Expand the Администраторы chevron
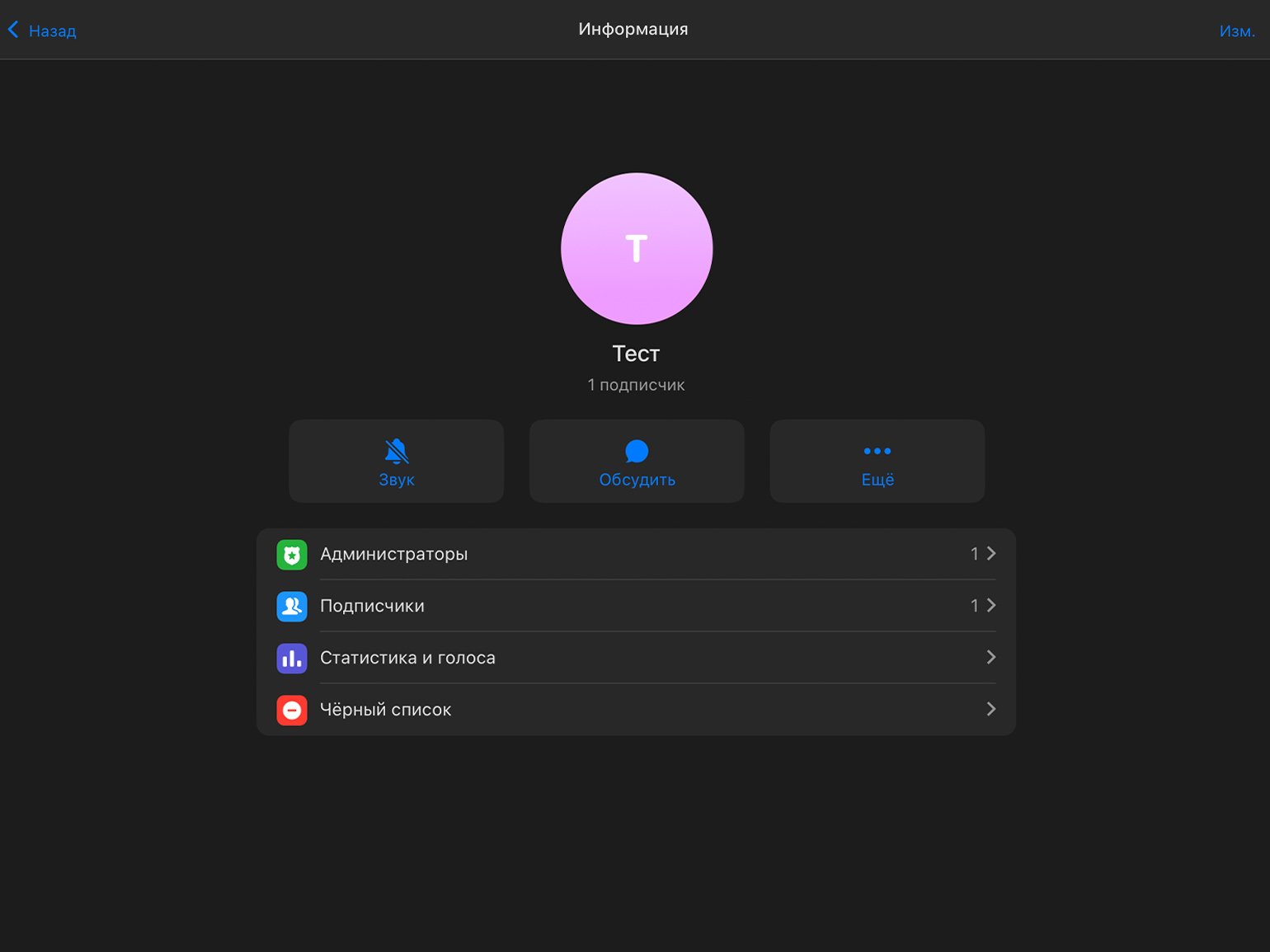Screen dimensions: 1270x952 (x=991, y=554)
